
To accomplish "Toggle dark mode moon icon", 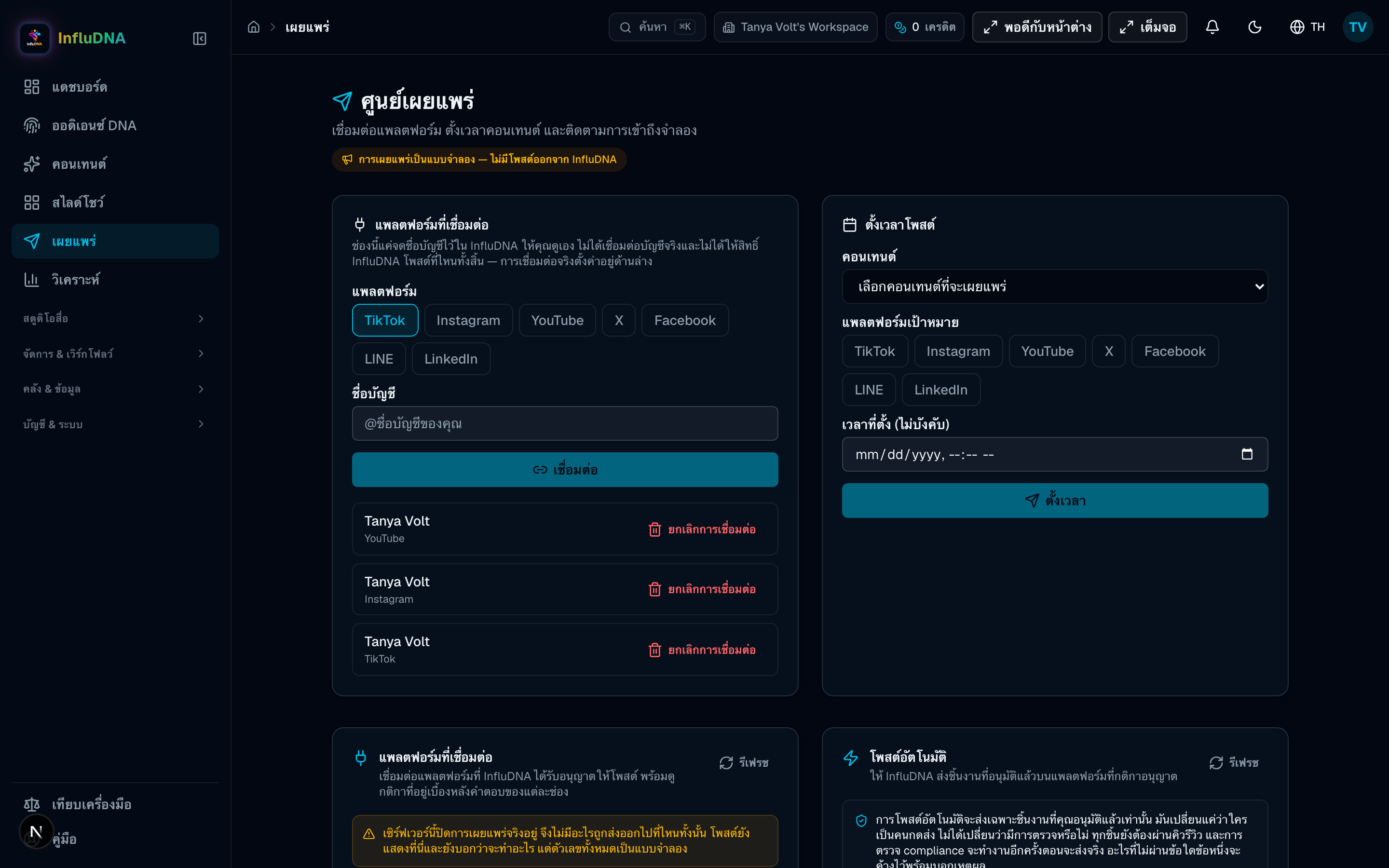I will [x=1255, y=27].
